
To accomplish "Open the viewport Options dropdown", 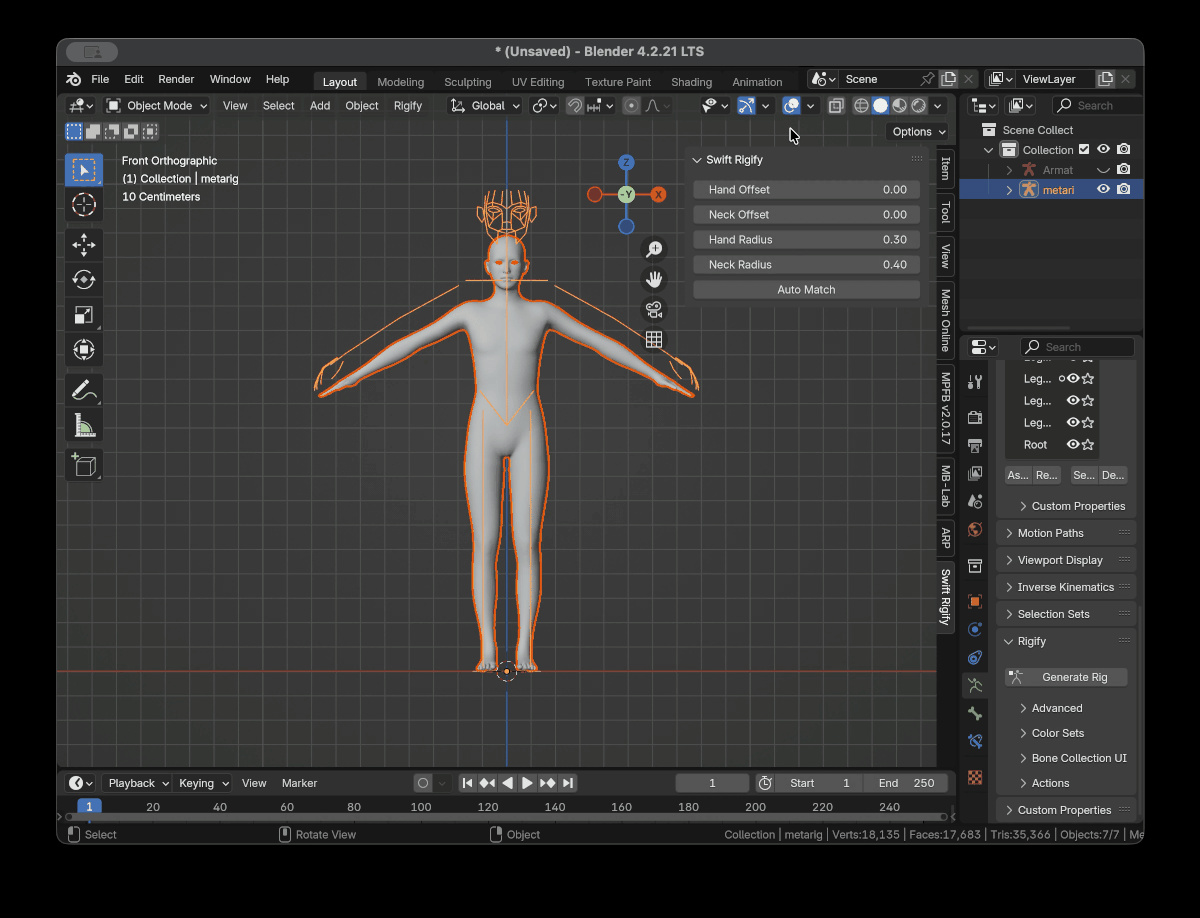I will pos(918,132).
